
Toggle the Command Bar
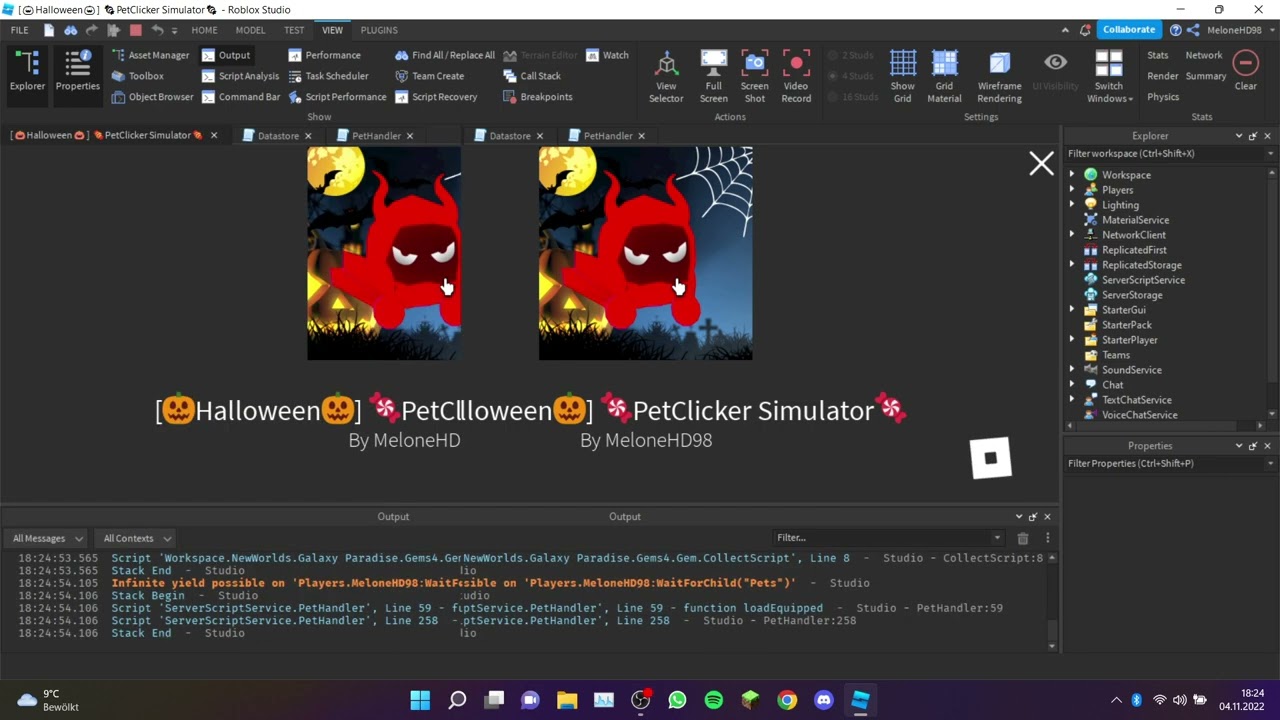click(240, 97)
